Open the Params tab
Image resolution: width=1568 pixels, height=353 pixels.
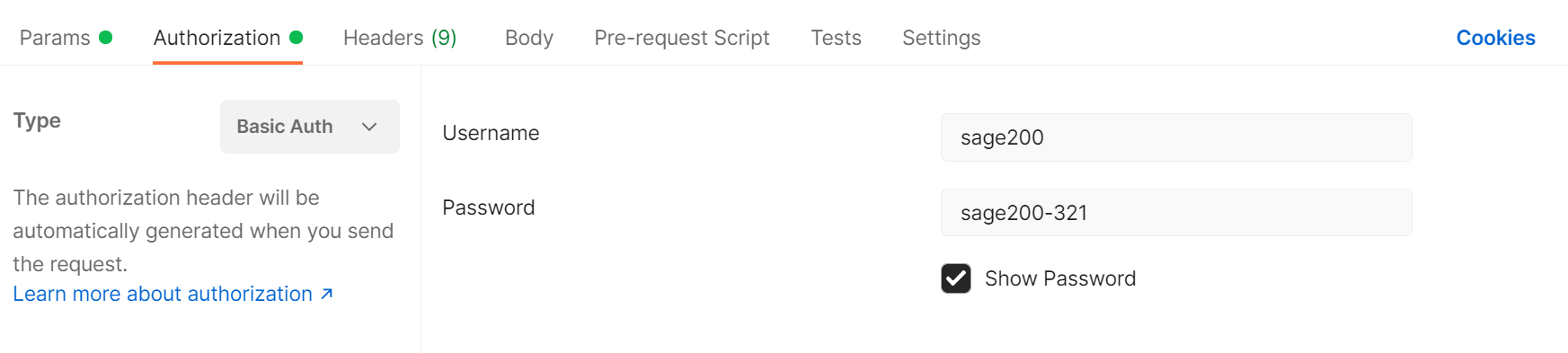66,38
